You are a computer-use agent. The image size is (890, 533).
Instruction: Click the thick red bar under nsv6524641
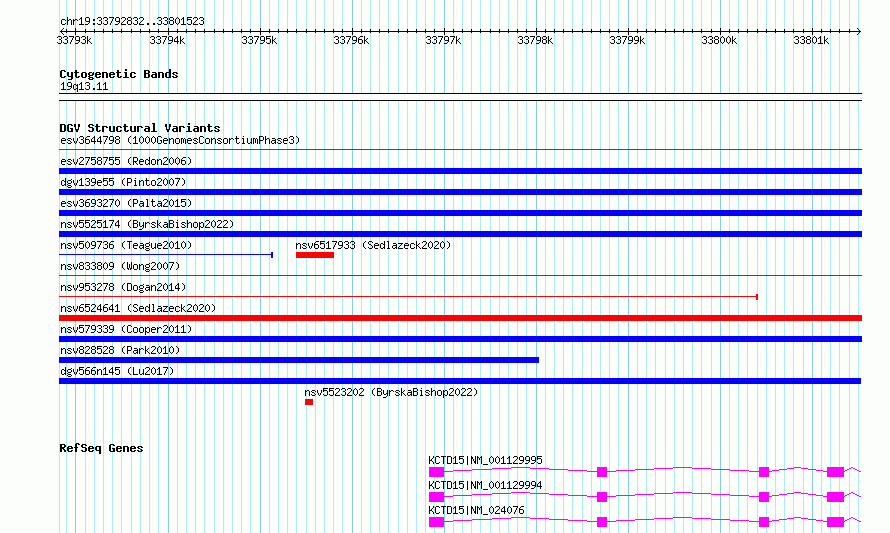pyautogui.click(x=460, y=318)
